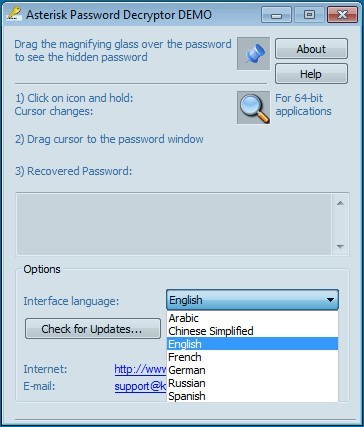Click the magnifying glass password finder icon
Viewport: 364px width, 427px height.
[x=253, y=108]
